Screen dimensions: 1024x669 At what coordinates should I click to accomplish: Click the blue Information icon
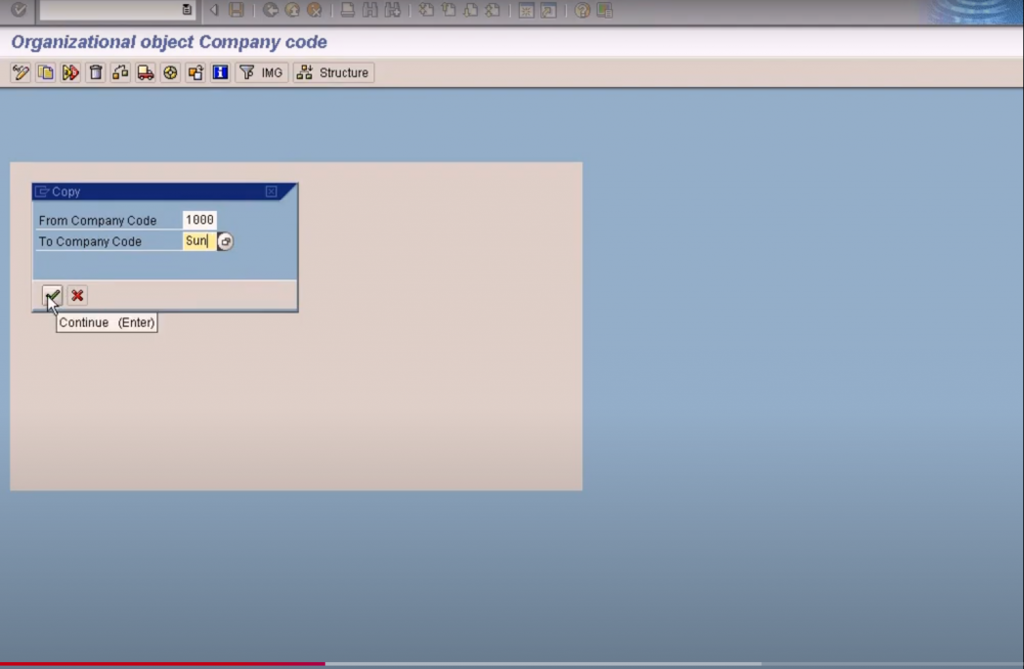pos(220,73)
